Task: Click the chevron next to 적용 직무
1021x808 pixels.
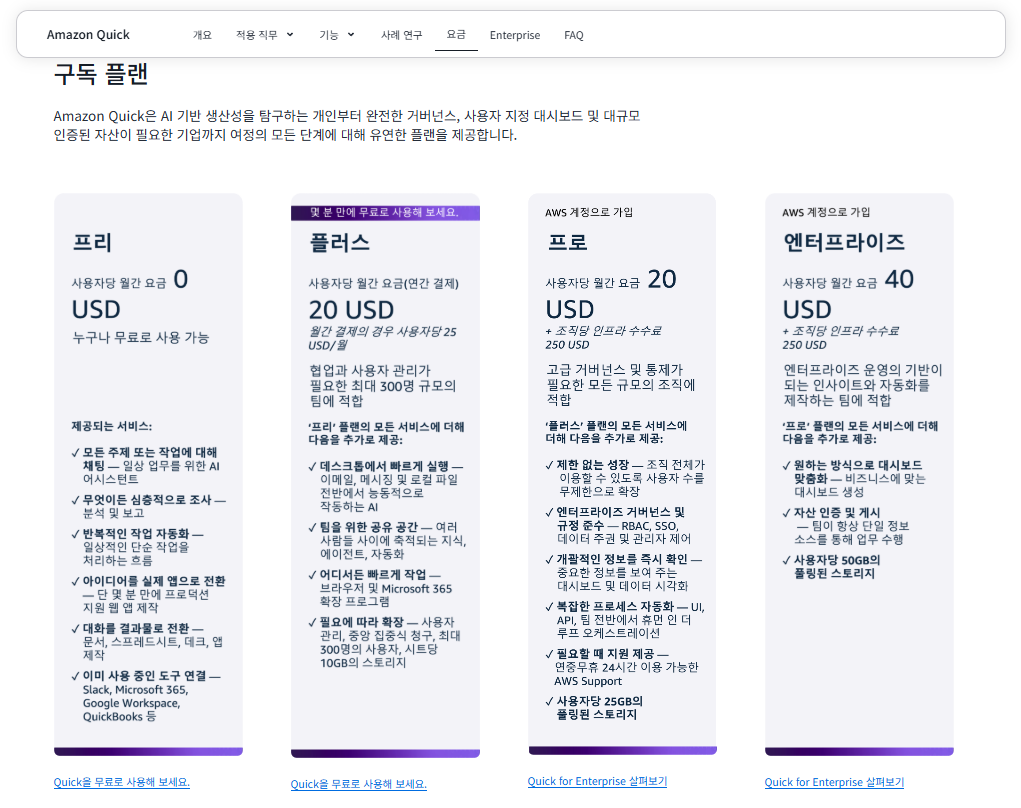Action: click(x=290, y=35)
